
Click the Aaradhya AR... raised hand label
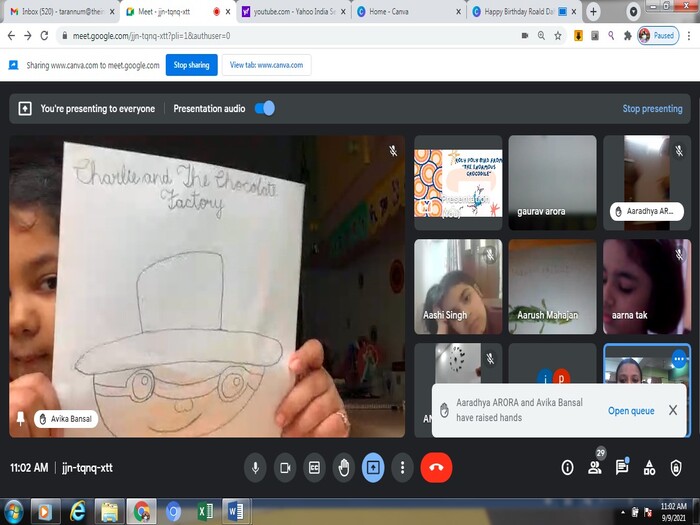(x=646, y=211)
